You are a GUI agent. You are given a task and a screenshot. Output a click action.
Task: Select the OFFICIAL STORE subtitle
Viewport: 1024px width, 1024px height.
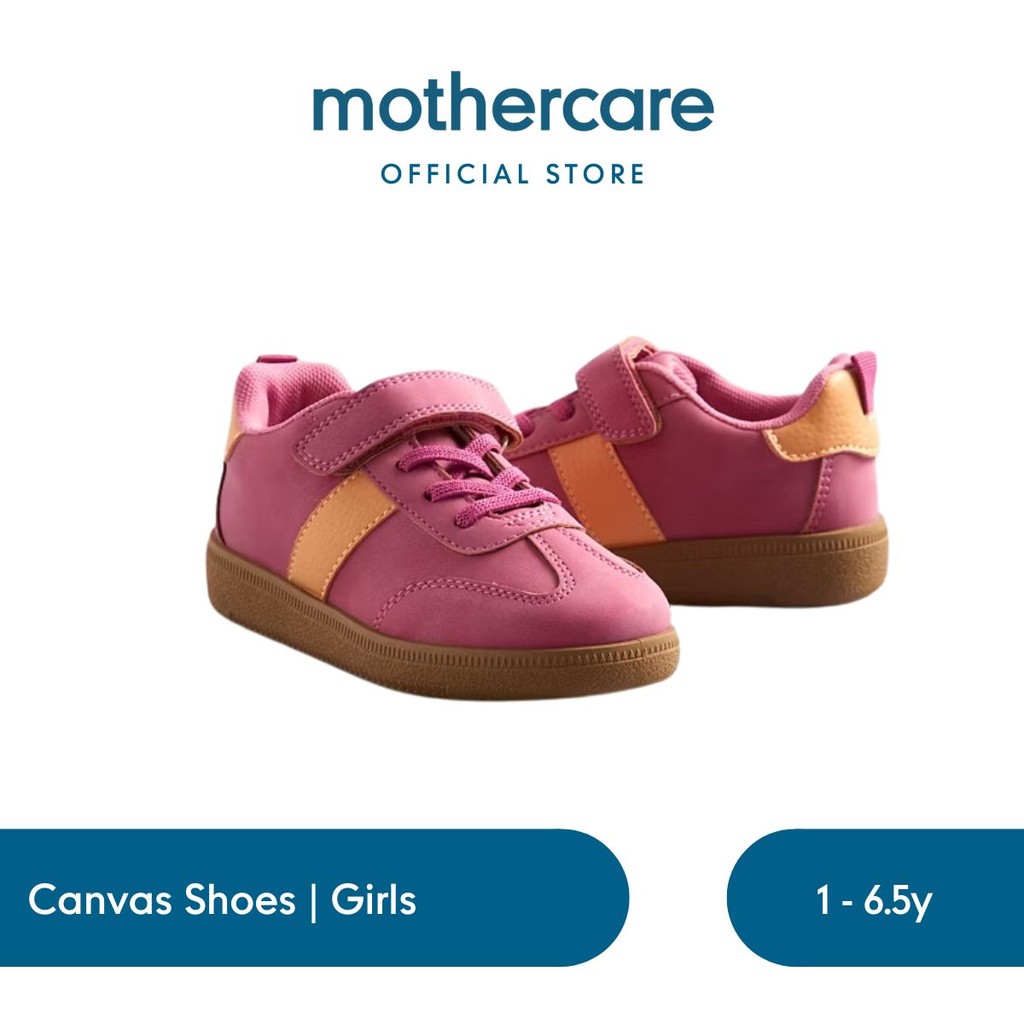[513, 174]
